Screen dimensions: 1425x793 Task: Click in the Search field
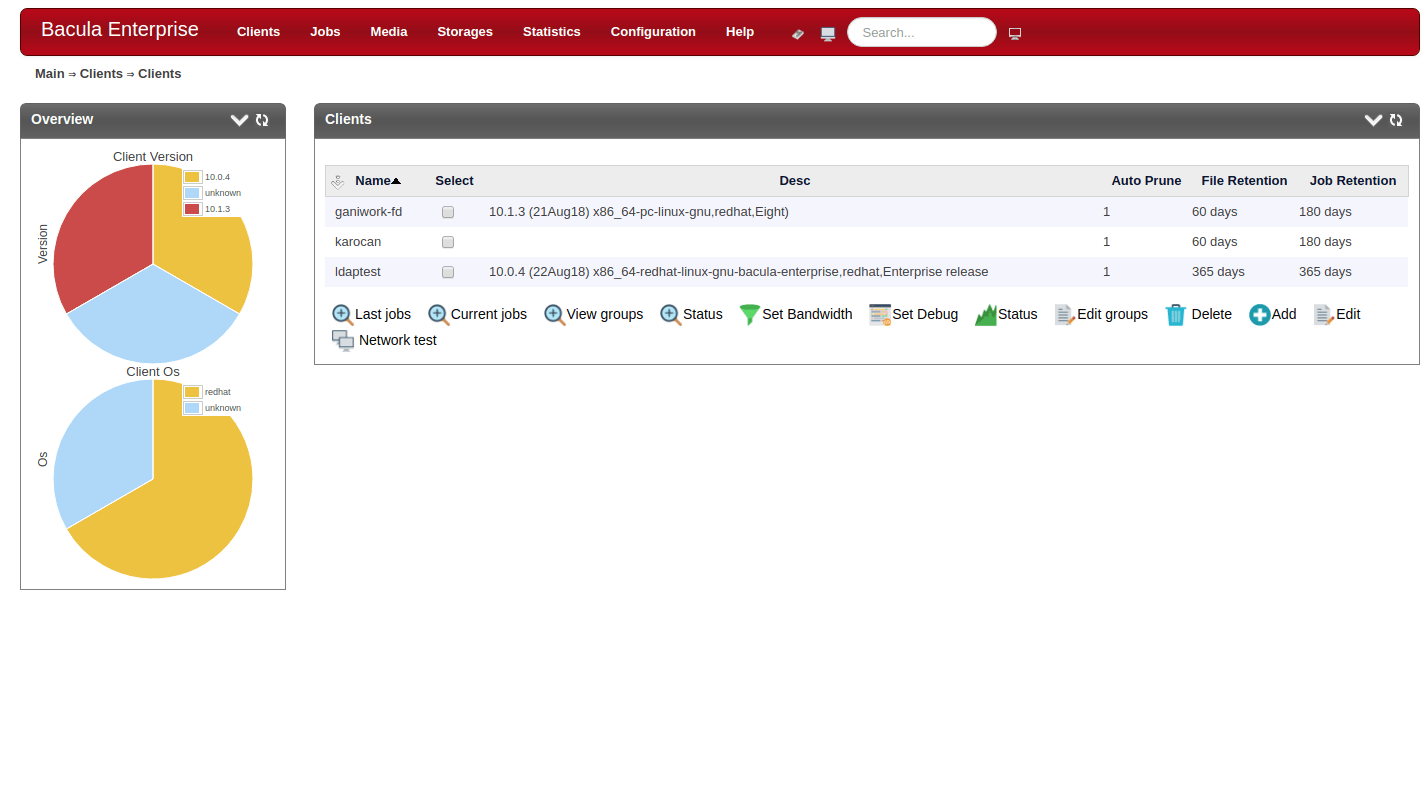click(x=922, y=32)
